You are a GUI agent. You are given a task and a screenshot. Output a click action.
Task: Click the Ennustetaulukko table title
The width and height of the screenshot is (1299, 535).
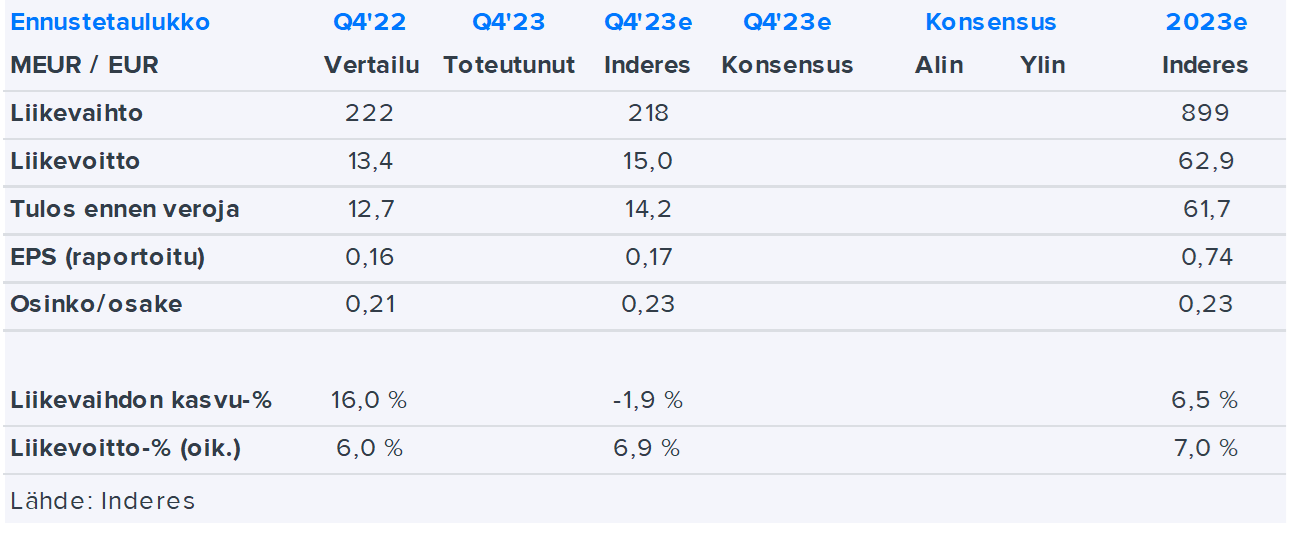pos(110,22)
